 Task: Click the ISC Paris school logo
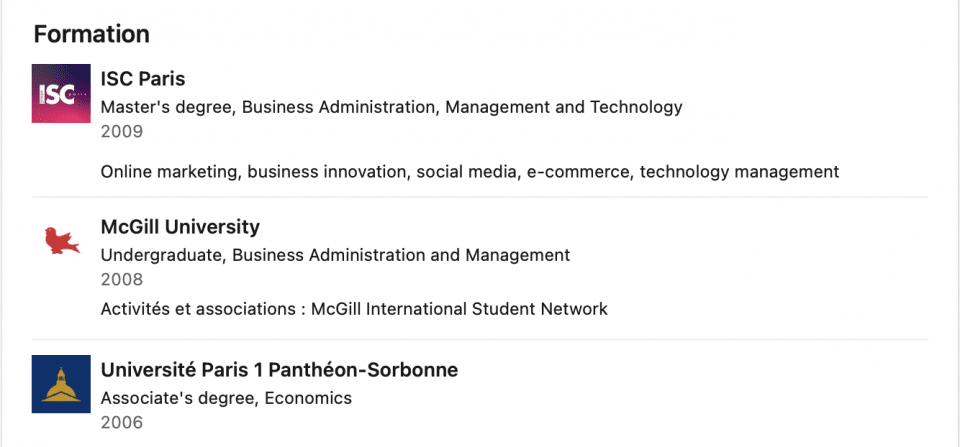tap(61, 93)
